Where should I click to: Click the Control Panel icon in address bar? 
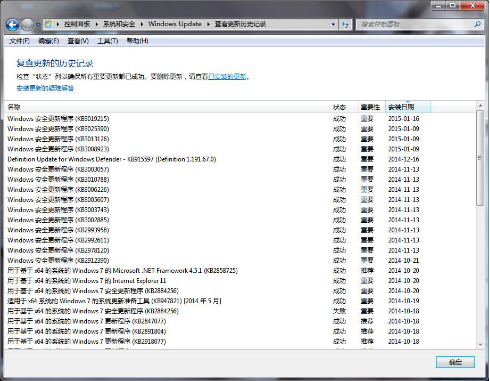click(x=48, y=24)
